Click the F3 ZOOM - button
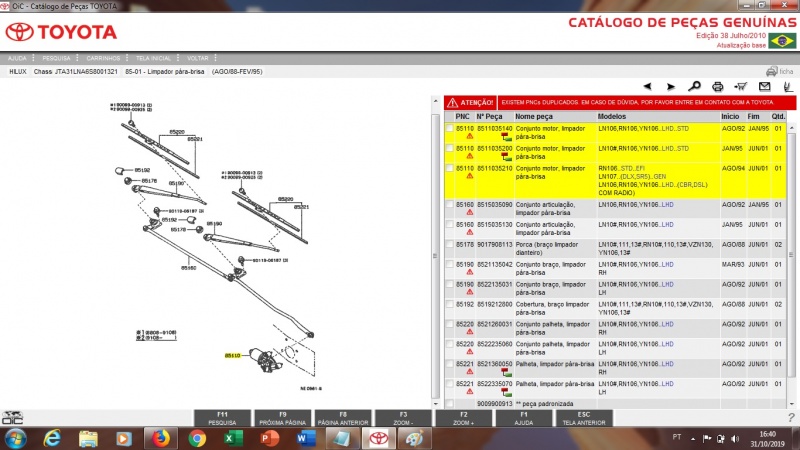 tap(403, 418)
